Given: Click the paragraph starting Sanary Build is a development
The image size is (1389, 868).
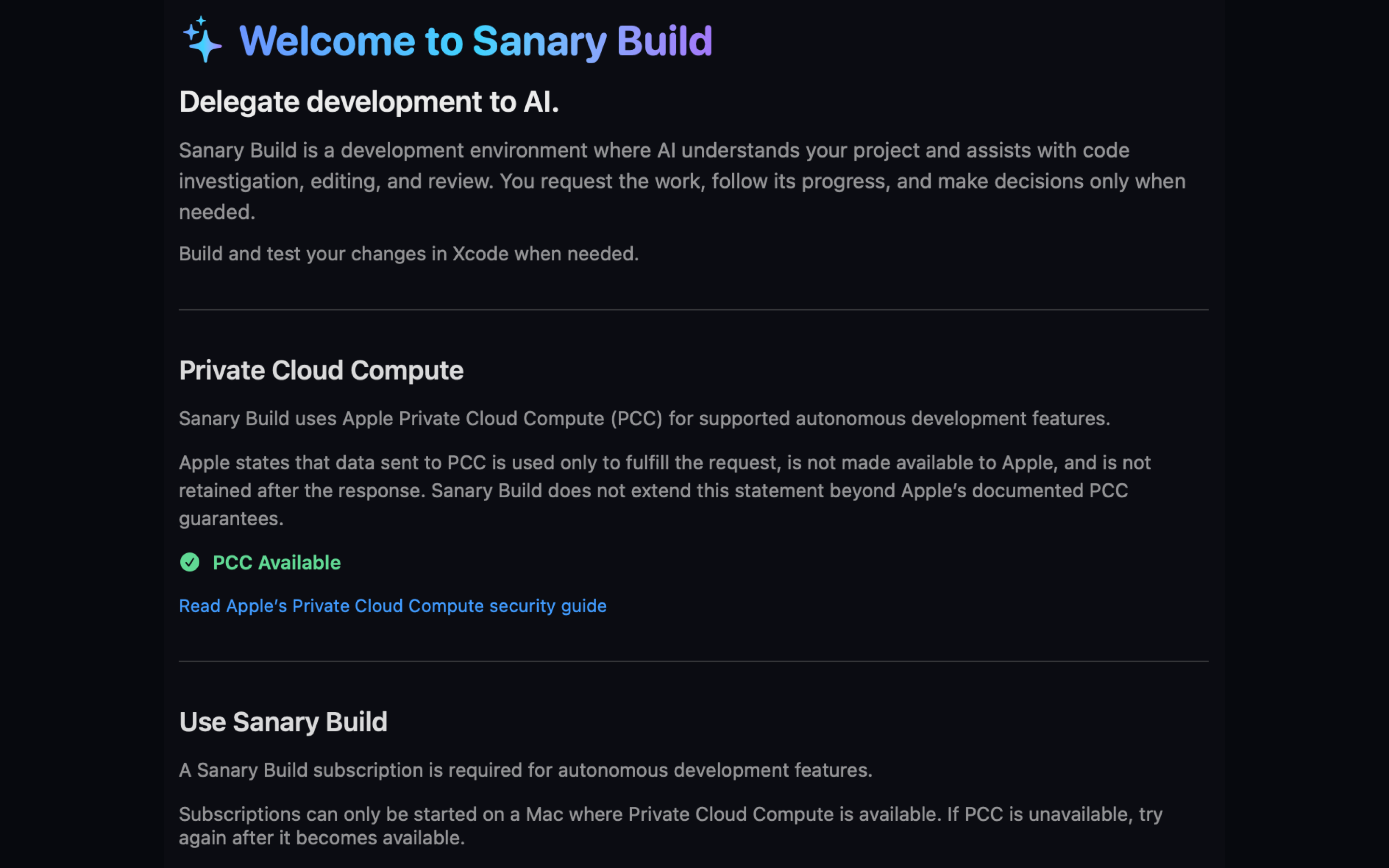Looking at the screenshot, I should (682, 181).
